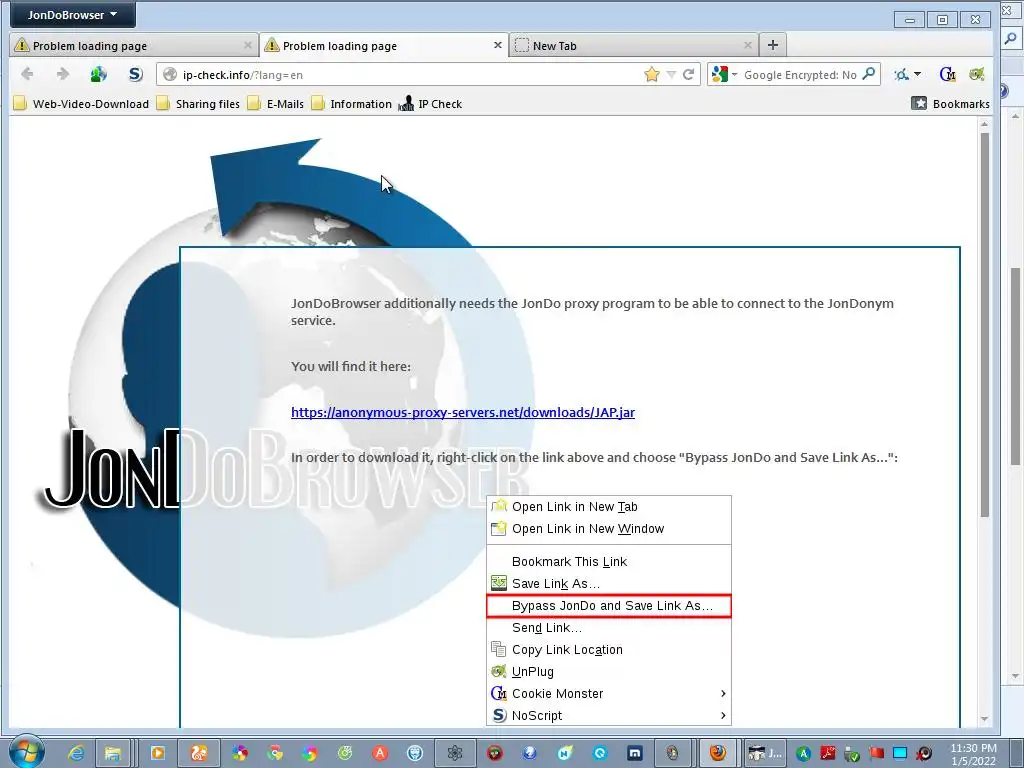Open the Windows Start menu

[27, 752]
